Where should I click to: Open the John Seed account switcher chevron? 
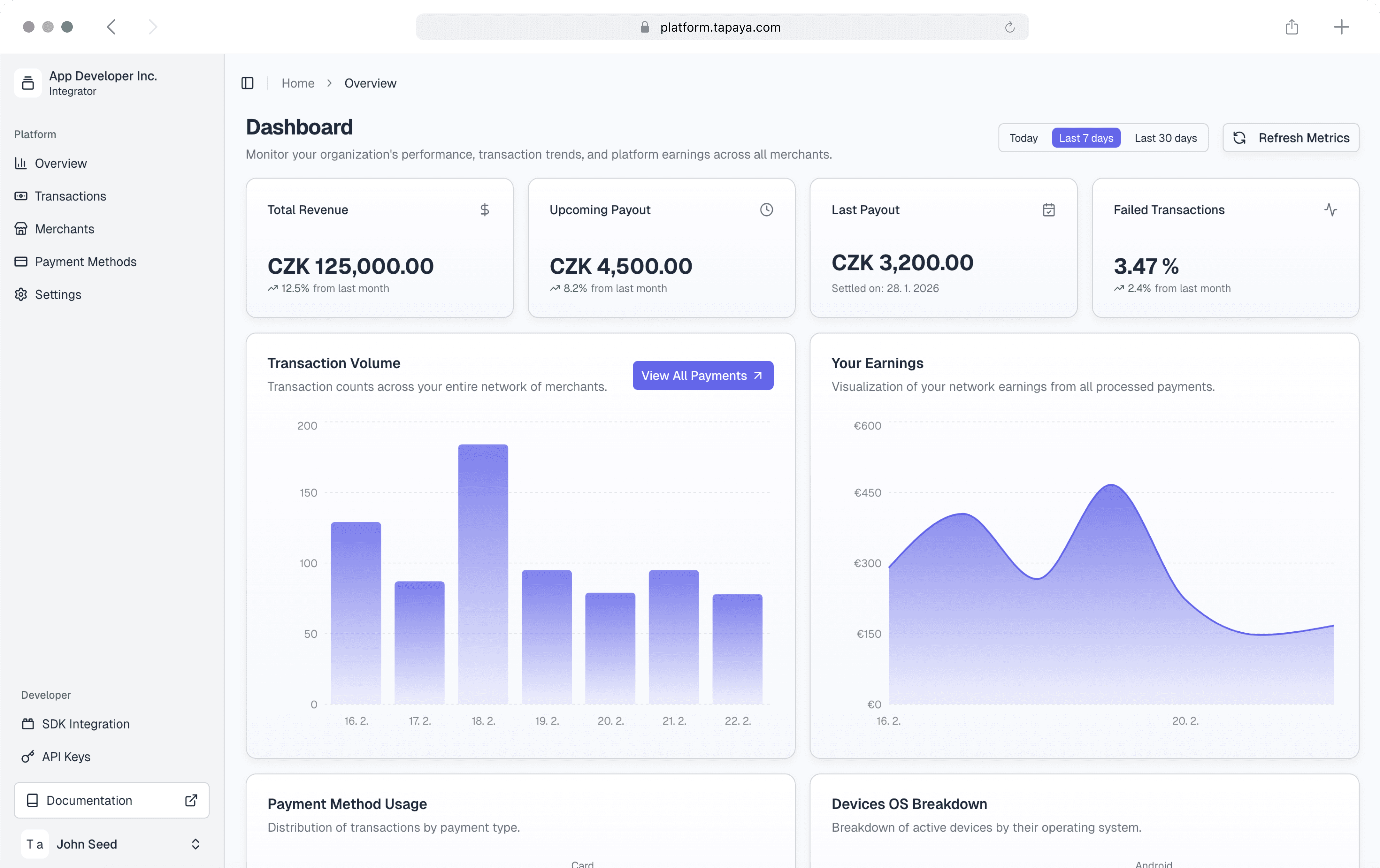pos(195,844)
